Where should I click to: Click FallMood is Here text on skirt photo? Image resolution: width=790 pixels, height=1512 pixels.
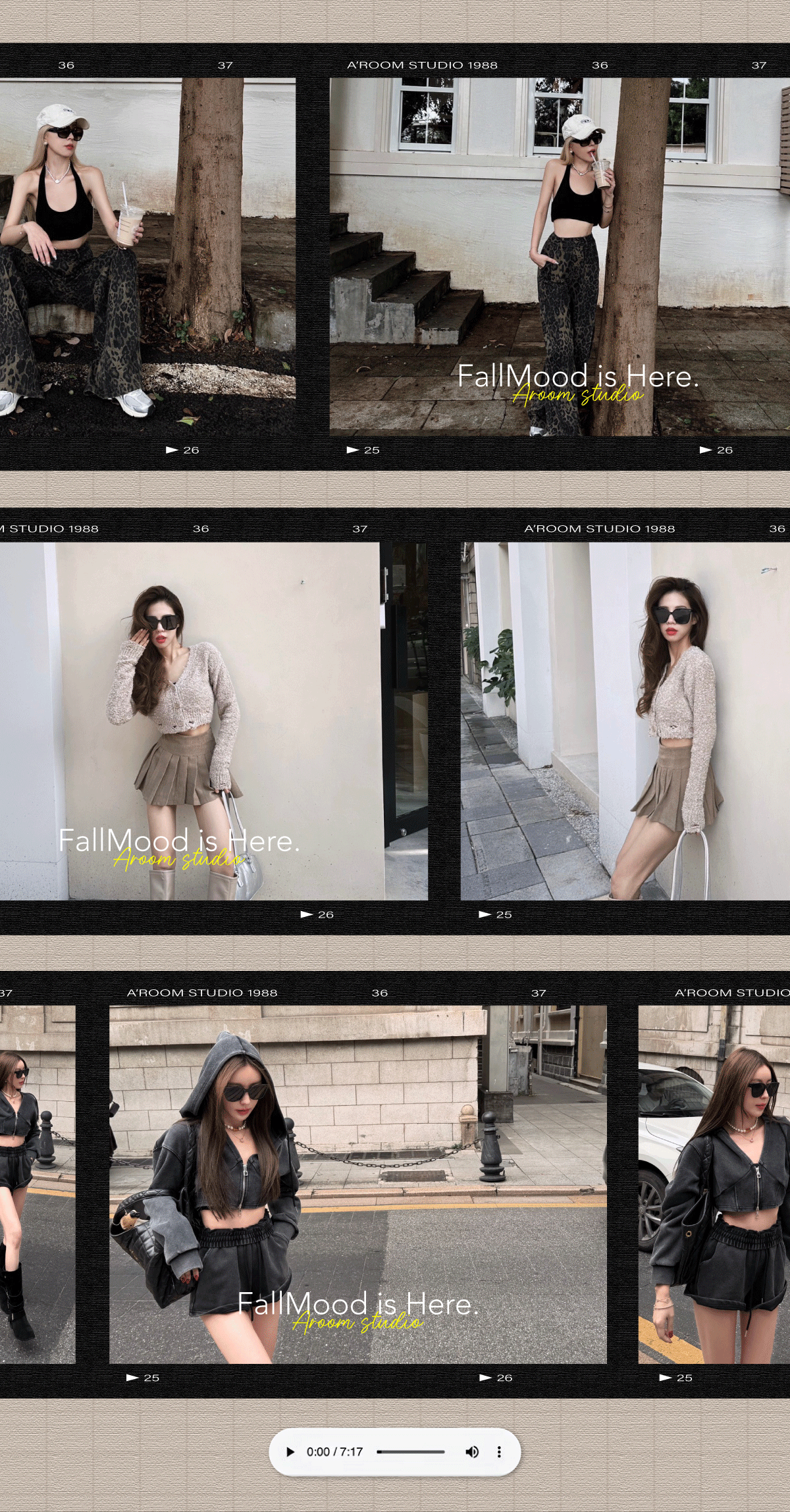(x=179, y=840)
